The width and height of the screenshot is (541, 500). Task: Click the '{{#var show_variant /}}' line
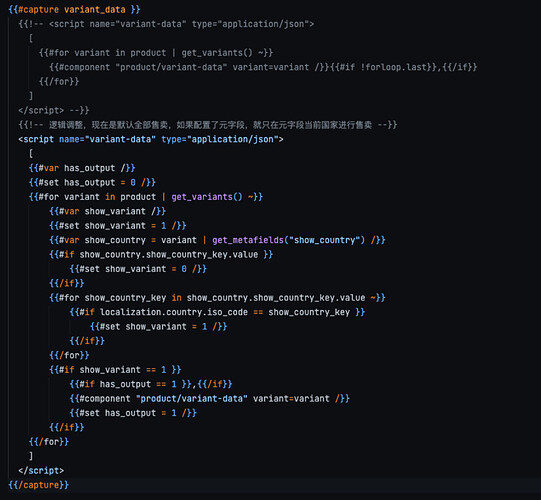tap(108, 211)
